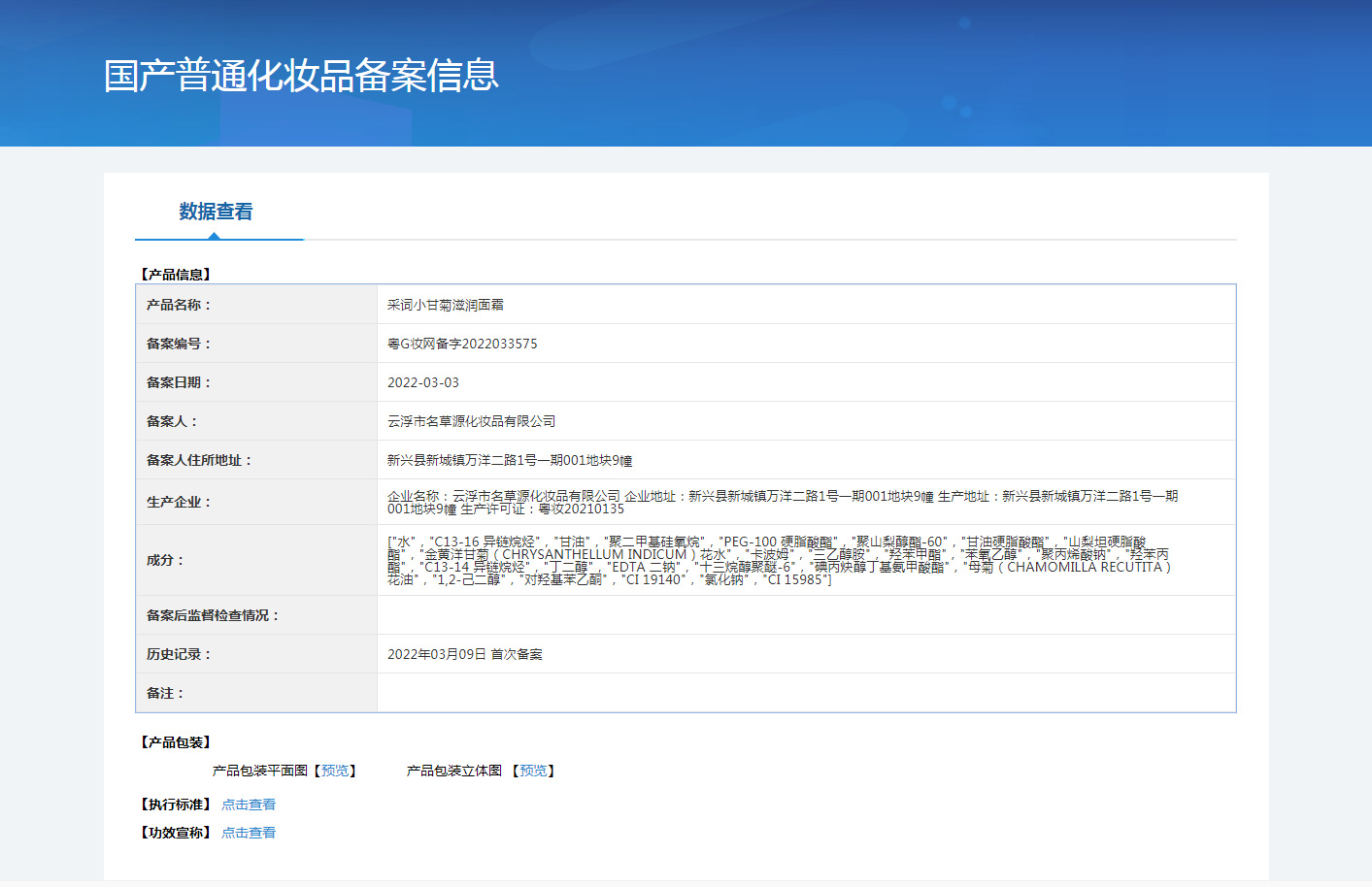This screenshot has width=1372, height=887.
Task: Open the 数据查看 tab
Action: [x=216, y=212]
